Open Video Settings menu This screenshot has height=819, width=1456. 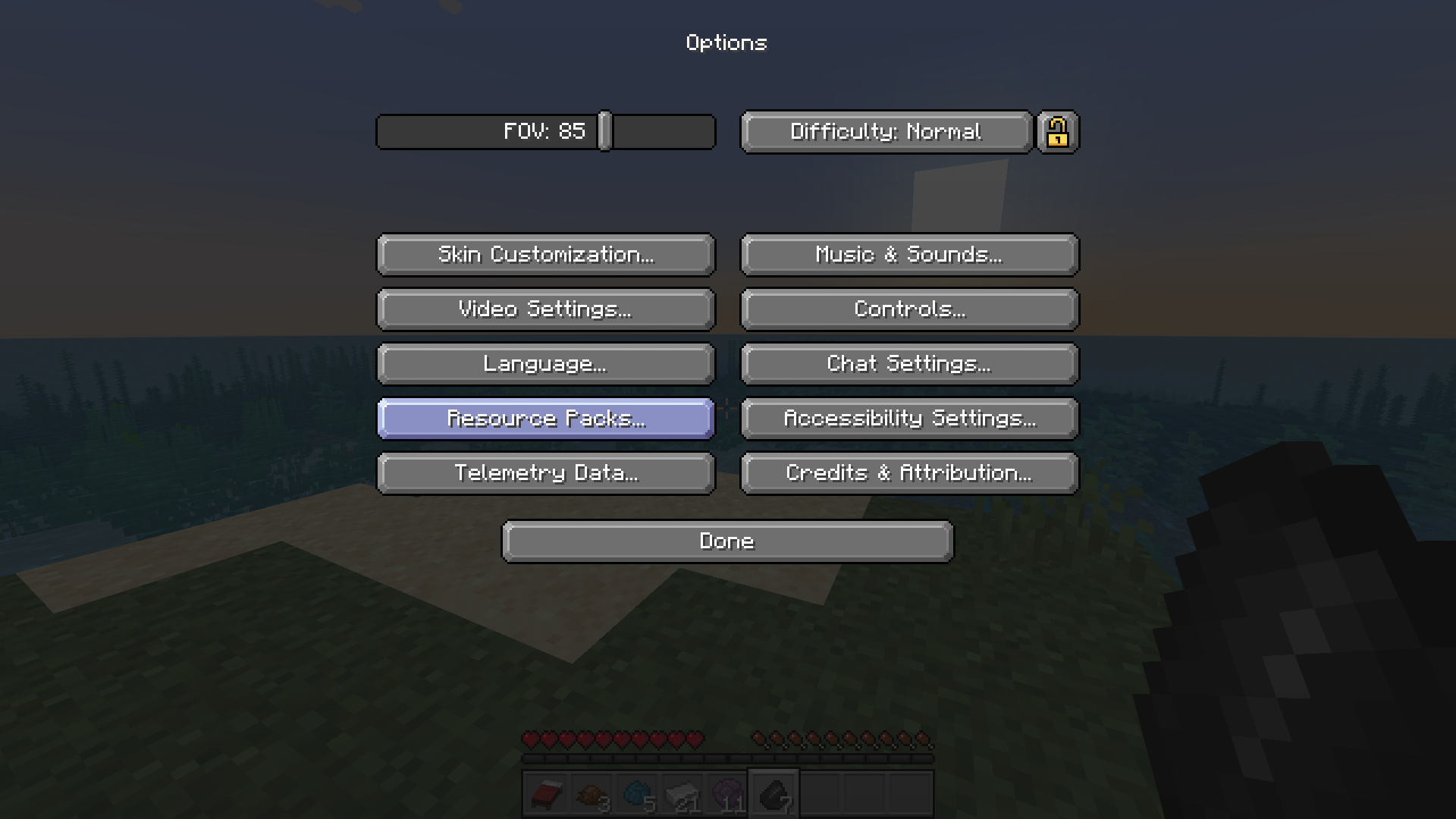(x=545, y=309)
